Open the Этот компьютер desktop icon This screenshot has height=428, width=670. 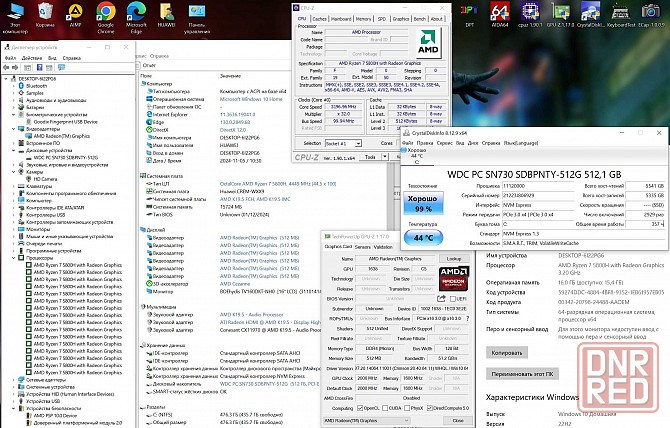(15, 18)
